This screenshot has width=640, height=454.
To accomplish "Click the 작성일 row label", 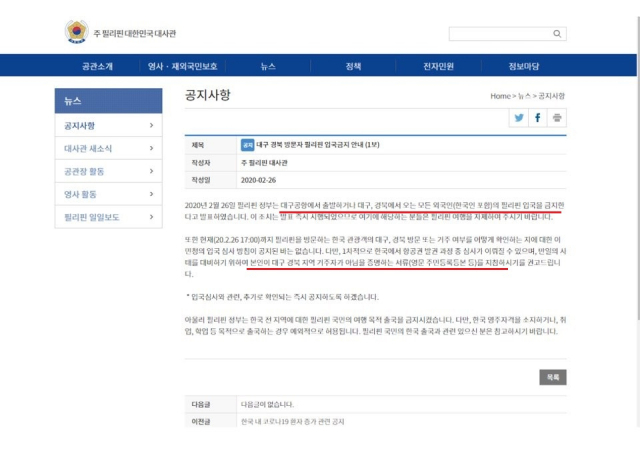I will click(x=201, y=180).
